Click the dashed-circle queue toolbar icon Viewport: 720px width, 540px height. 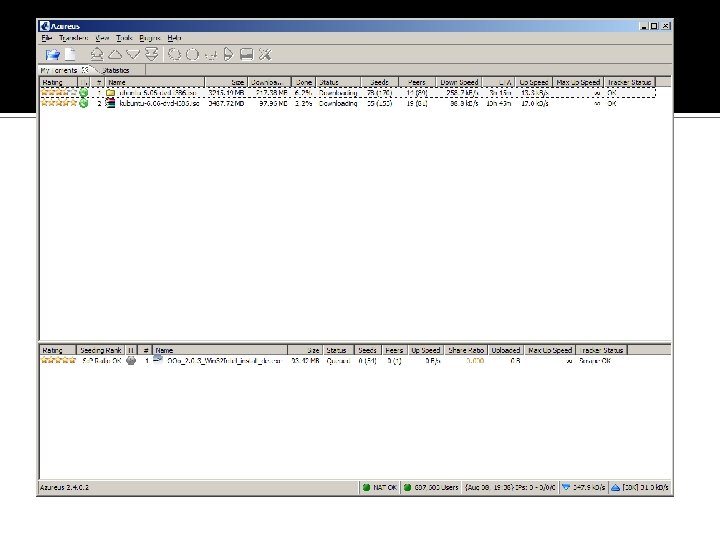coord(174,55)
